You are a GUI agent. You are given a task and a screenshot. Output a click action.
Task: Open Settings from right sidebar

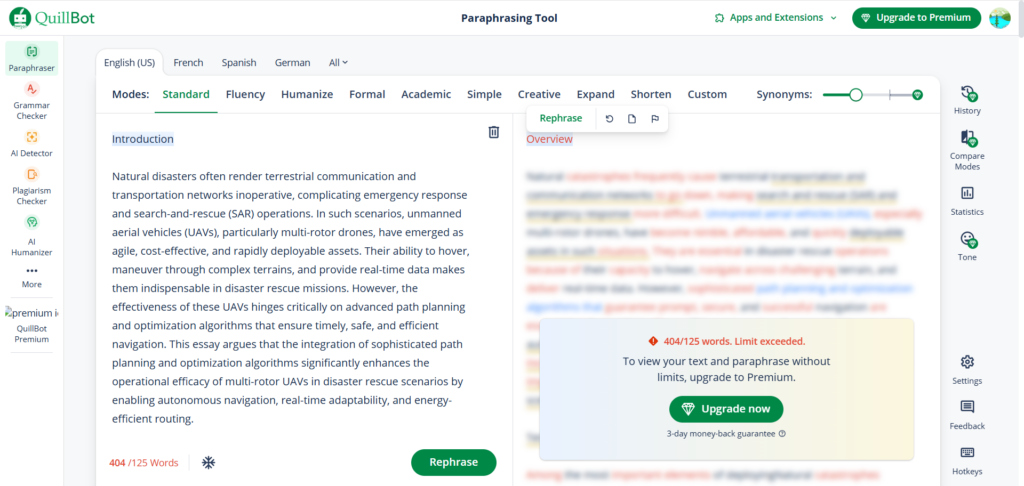pyautogui.click(x=967, y=370)
